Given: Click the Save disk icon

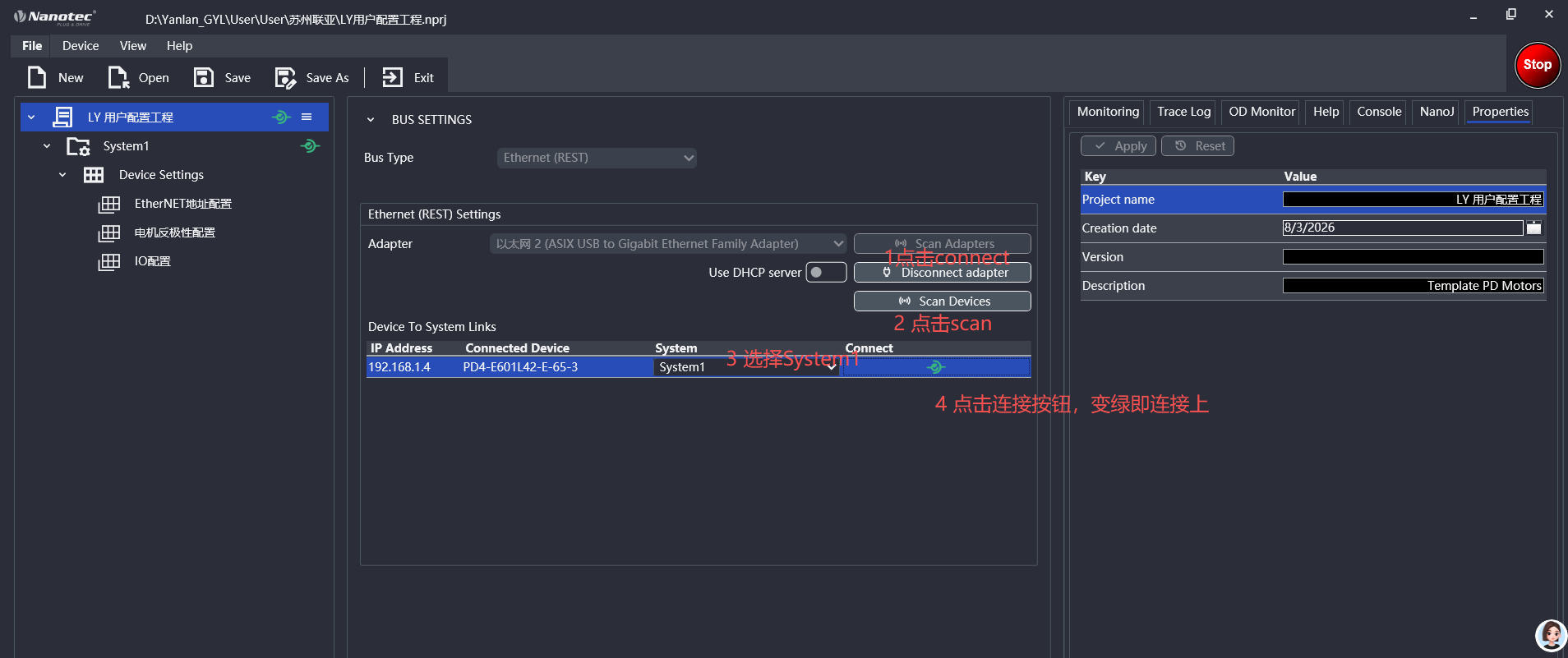Looking at the screenshot, I should [x=203, y=77].
